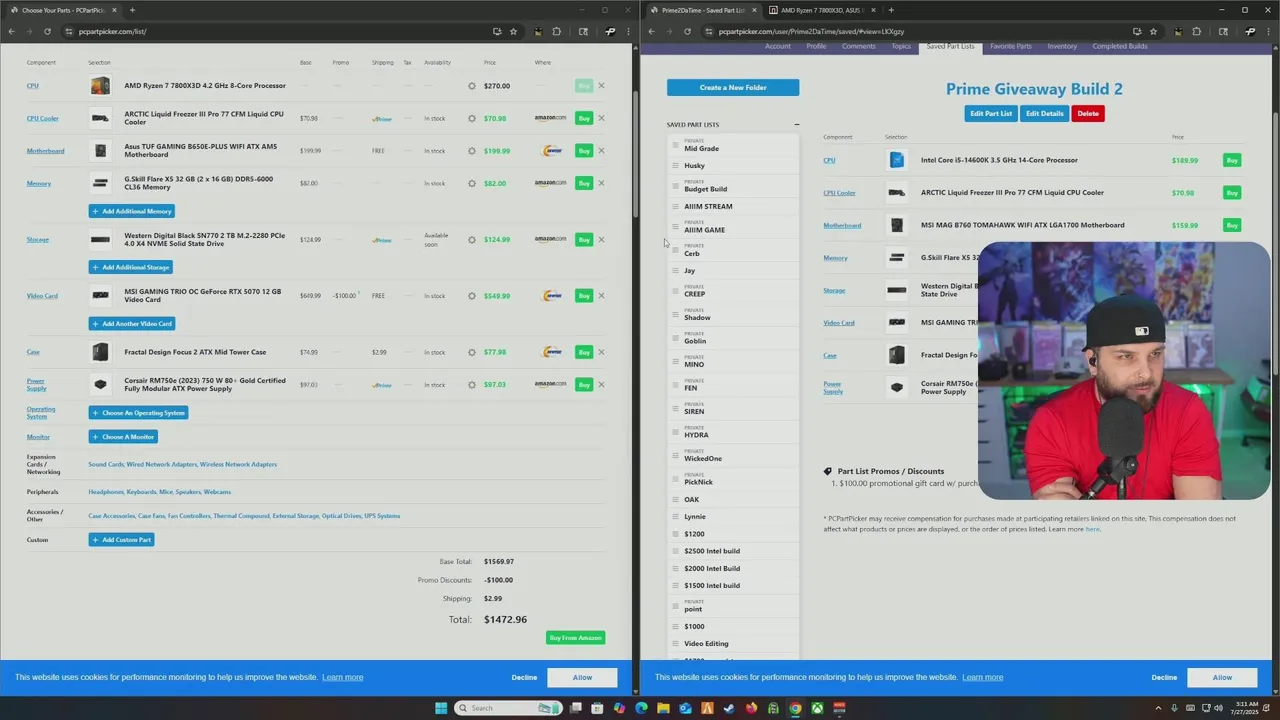This screenshot has height=720, width=1280.
Task: Reload the right browser window page
Action: click(687, 31)
